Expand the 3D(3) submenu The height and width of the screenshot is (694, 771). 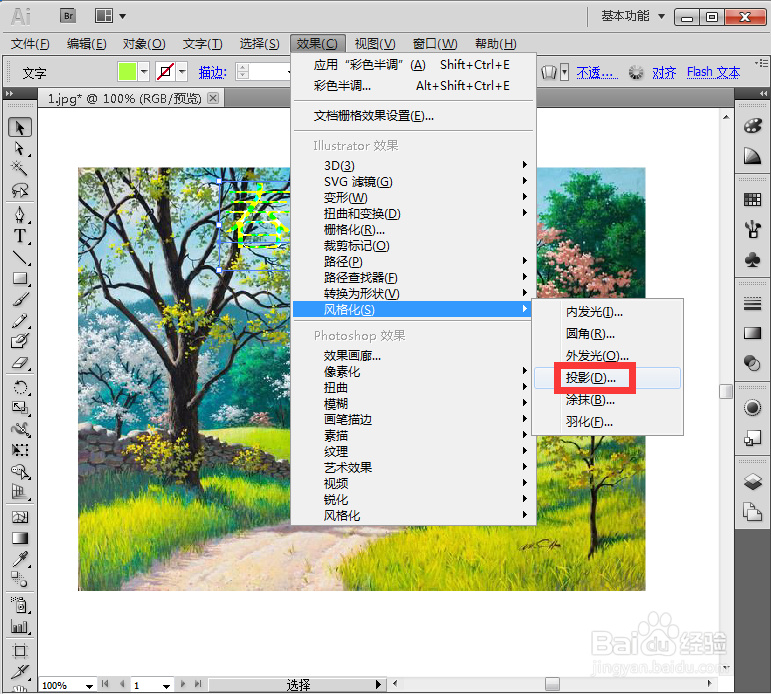click(x=412, y=165)
